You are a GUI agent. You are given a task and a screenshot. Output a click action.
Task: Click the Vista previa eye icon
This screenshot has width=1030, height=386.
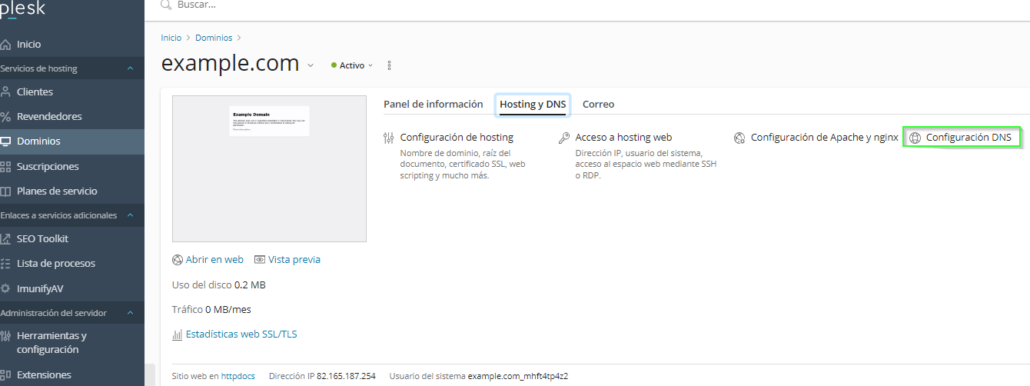click(259, 259)
